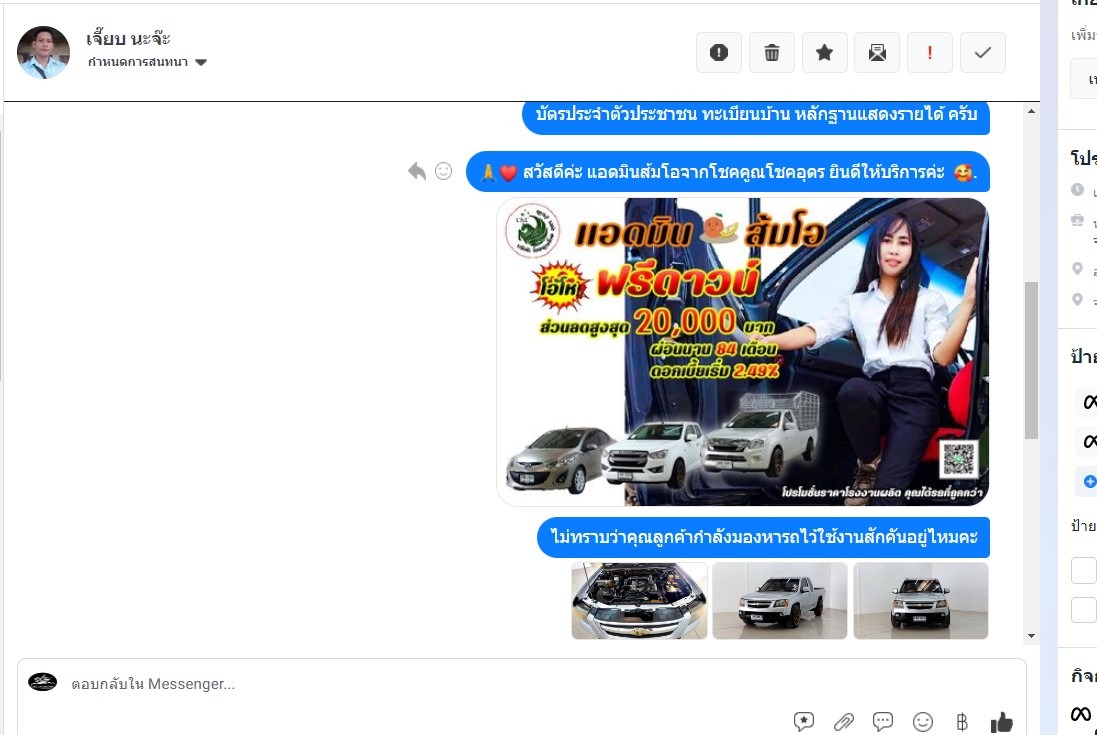Image resolution: width=1097 pixels, height=735 pixels.
Task: Open the promotional car banner image
Action: pos(742,352)
